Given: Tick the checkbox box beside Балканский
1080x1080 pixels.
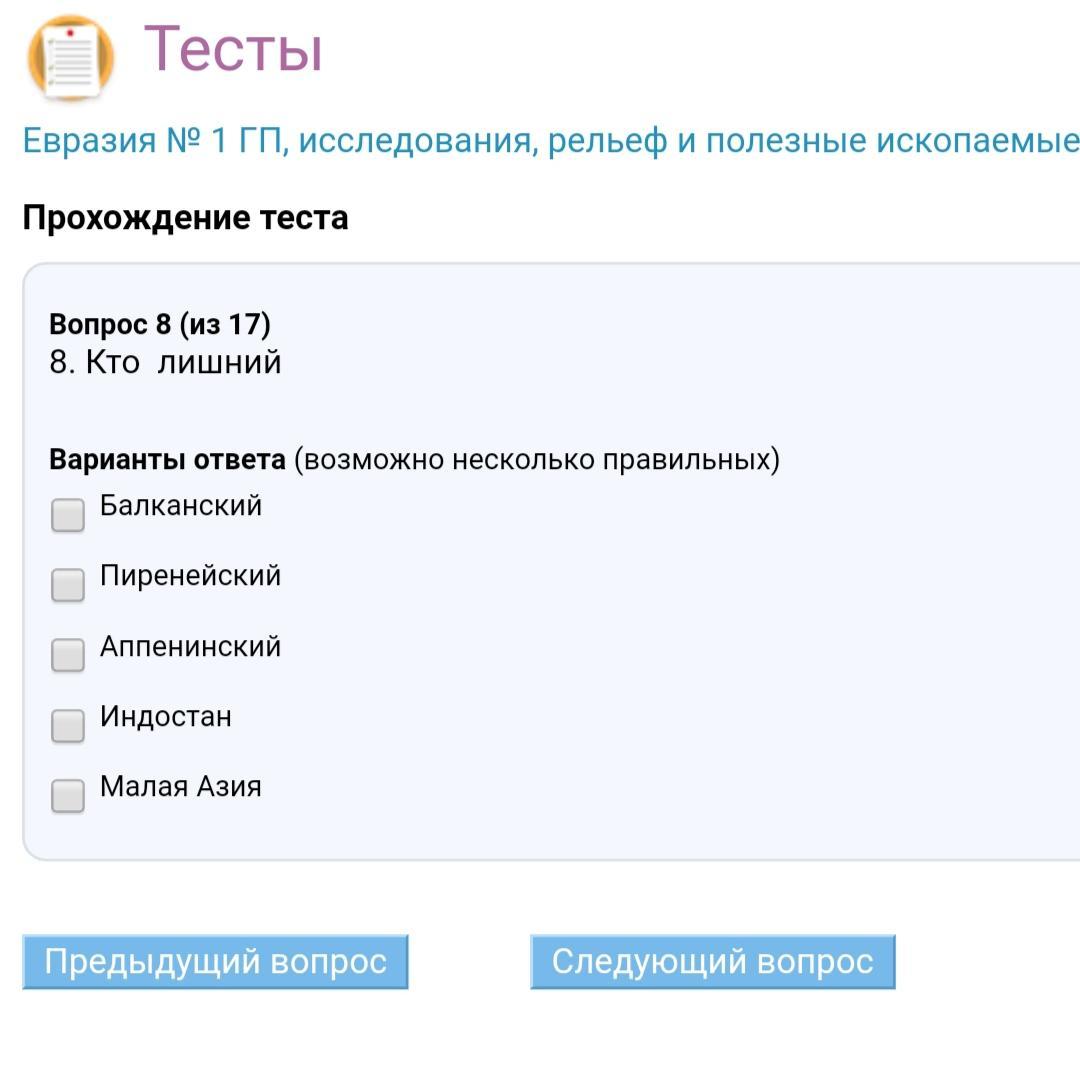Looking at the screenshot, I should point(68,515).
